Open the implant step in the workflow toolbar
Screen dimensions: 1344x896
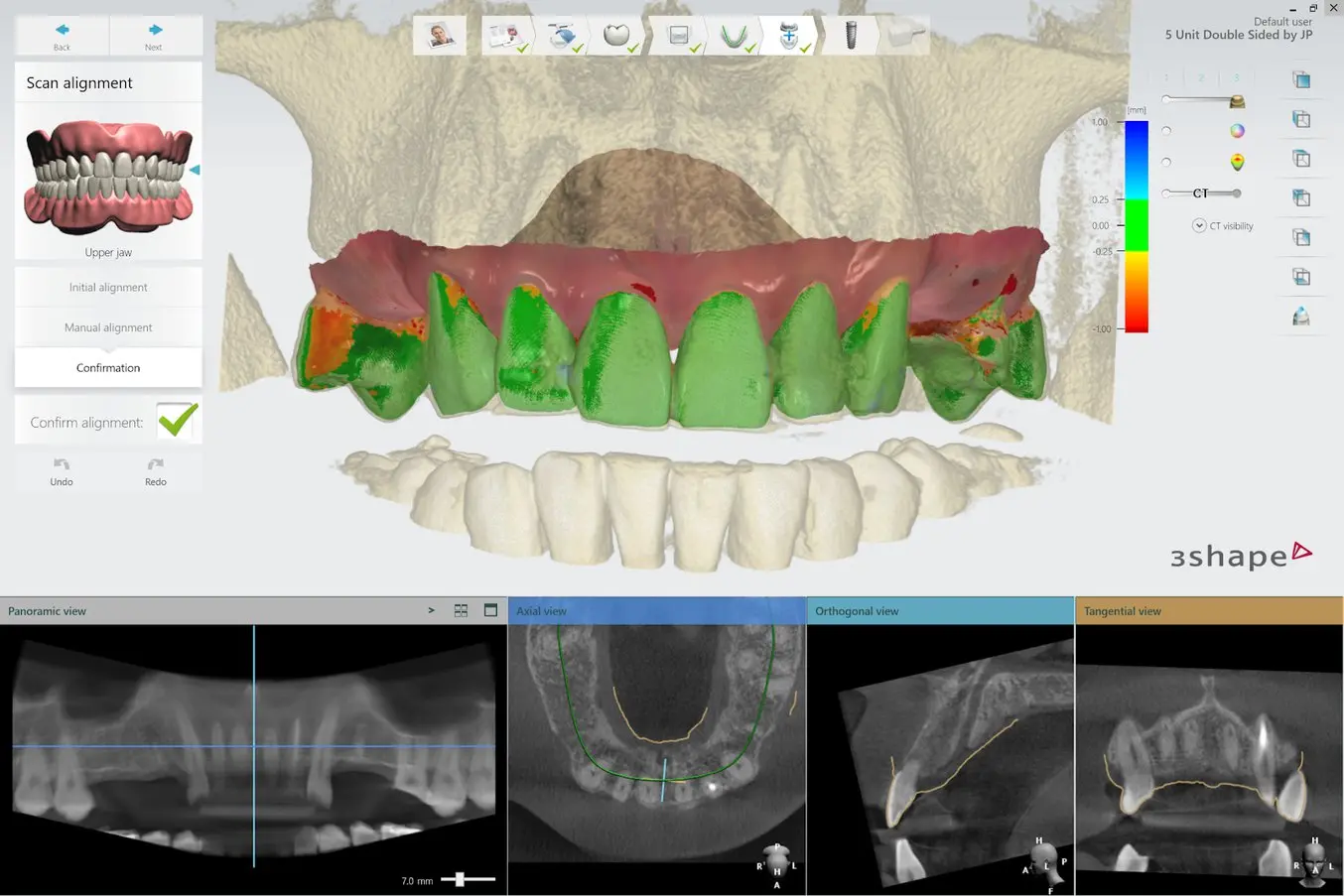851,35
